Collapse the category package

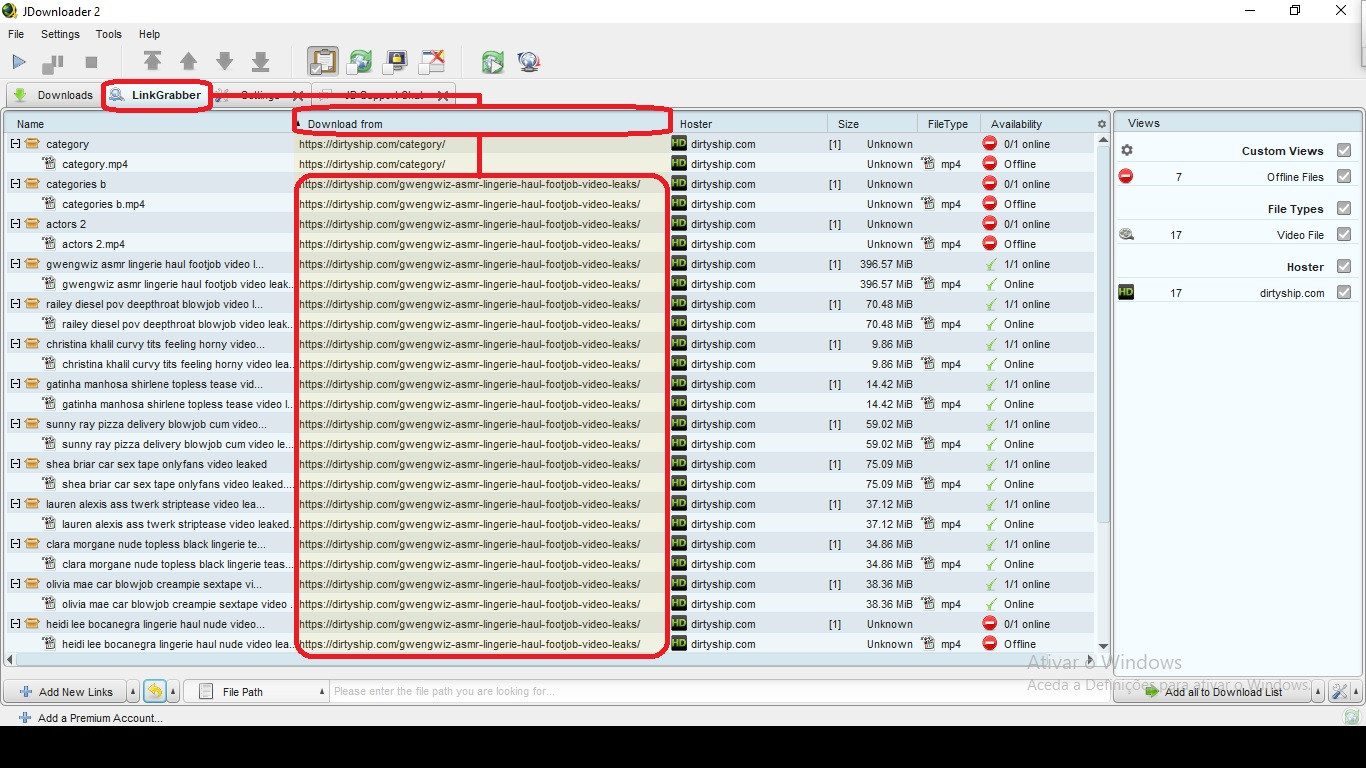[15, 144]
